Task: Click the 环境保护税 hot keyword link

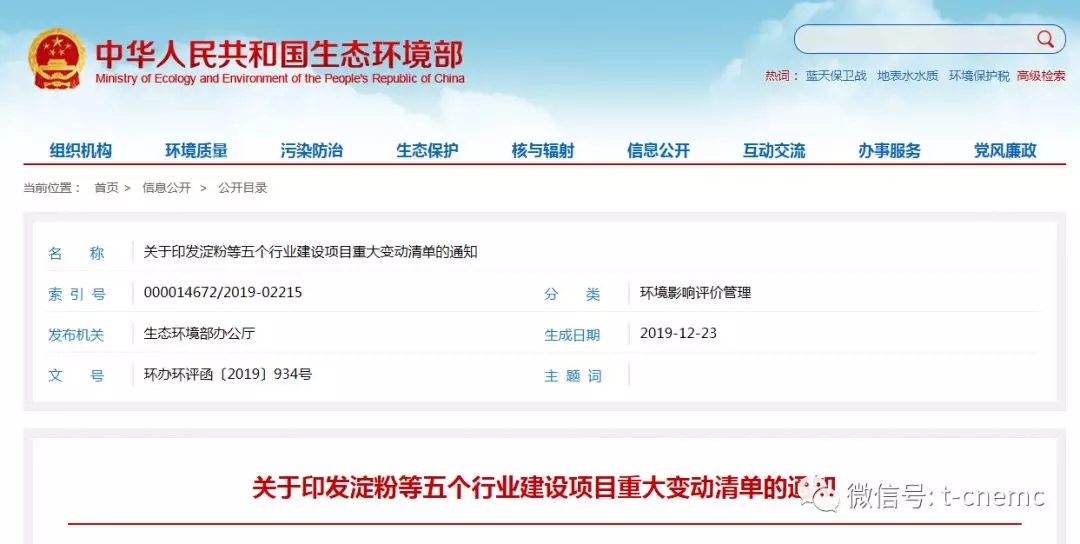Action: pos(979,76)
